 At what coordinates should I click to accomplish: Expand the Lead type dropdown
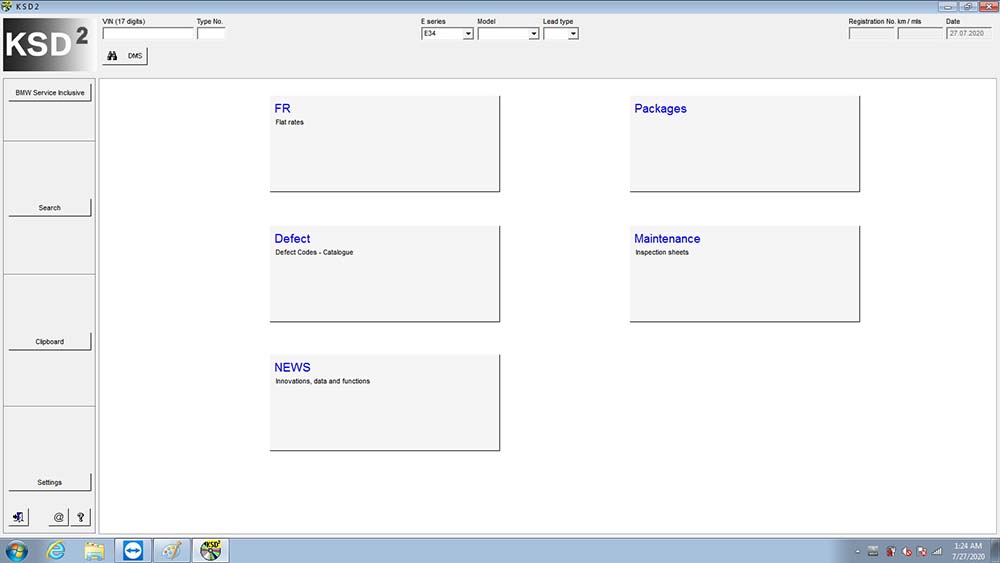click(573, 34)
